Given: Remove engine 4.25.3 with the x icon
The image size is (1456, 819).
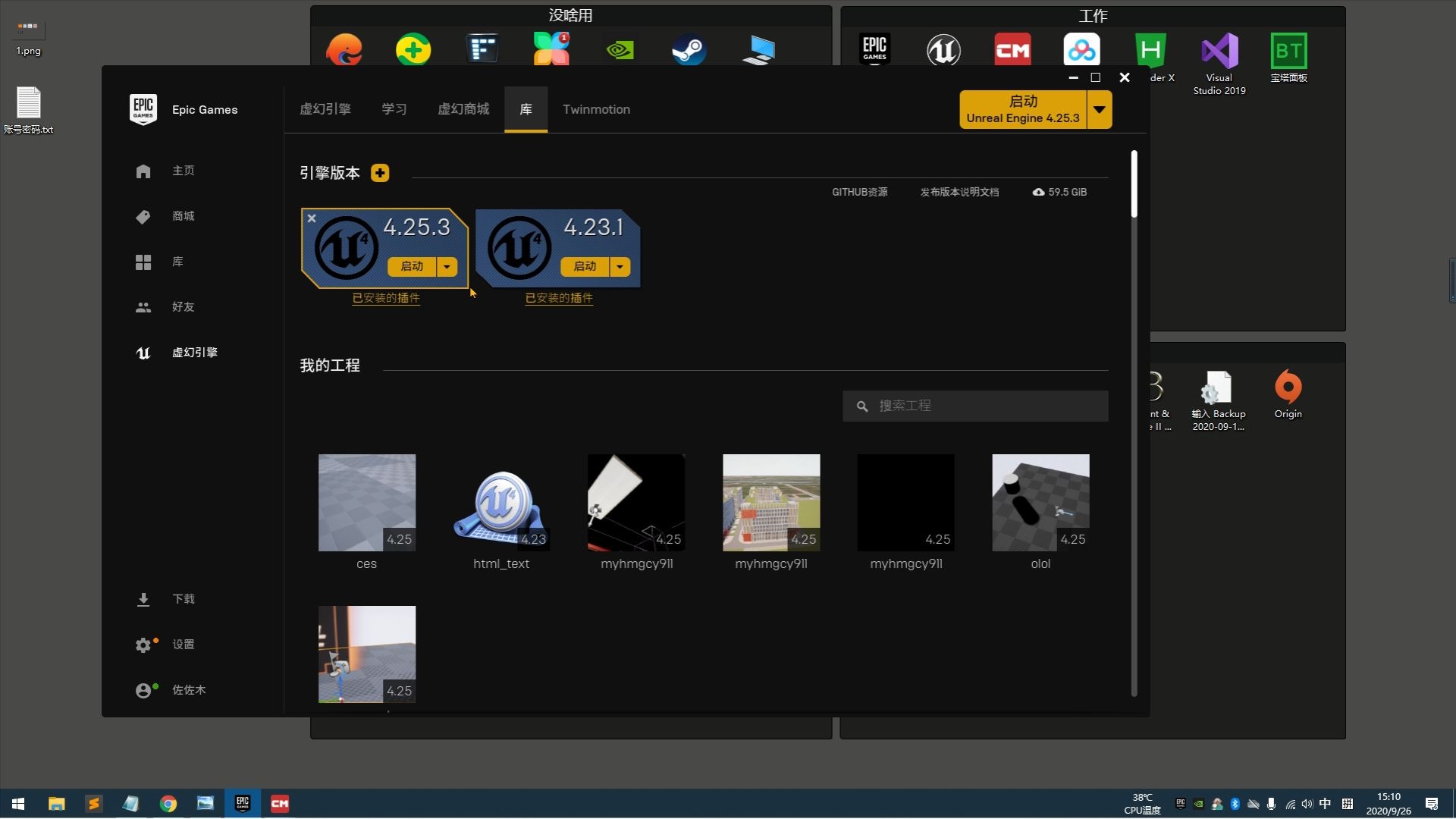Looking at the screenshot, I should (x=312, y=218).
